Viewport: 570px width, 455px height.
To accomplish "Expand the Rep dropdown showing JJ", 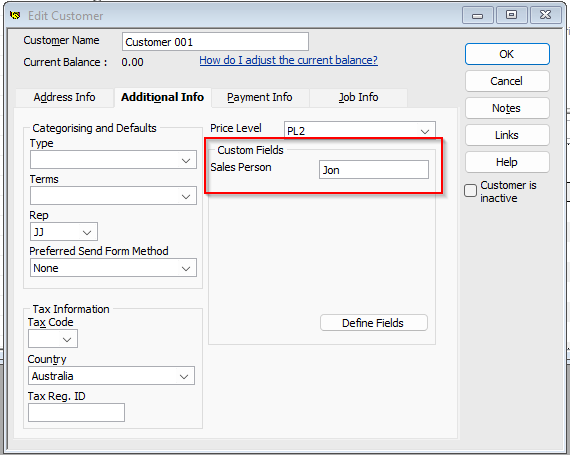I will pyautogui.click(x=64, y=232).
